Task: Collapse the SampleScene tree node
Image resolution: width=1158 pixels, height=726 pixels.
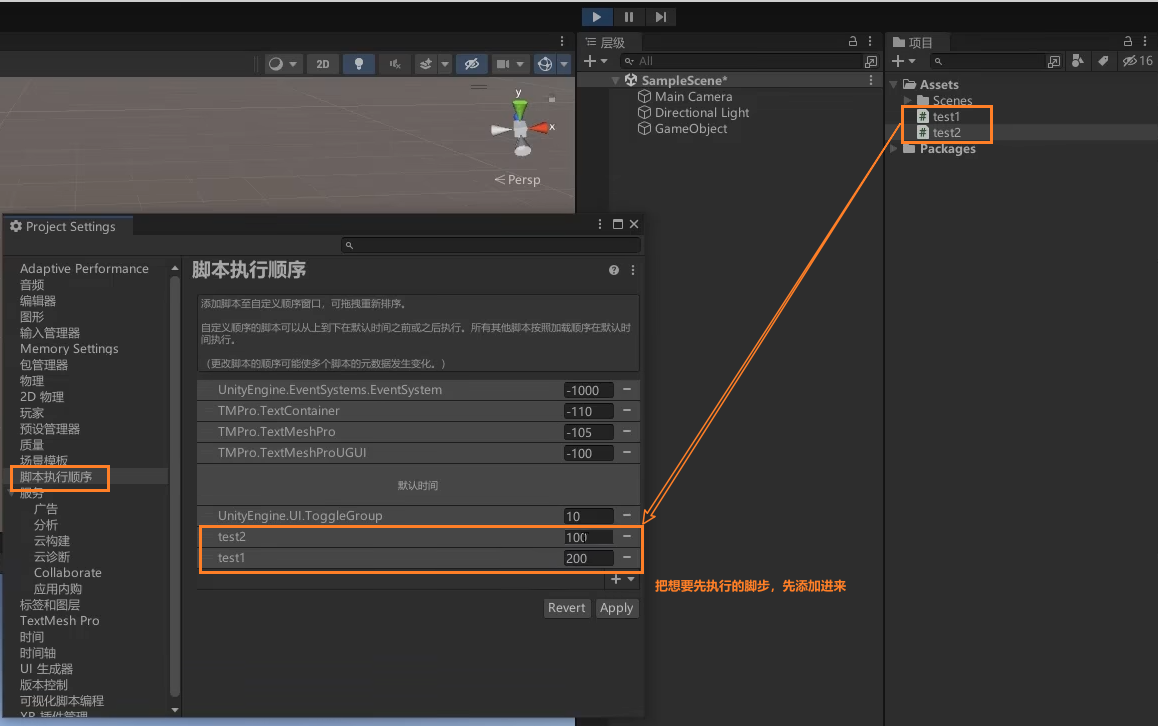Action: coord(616,81)
